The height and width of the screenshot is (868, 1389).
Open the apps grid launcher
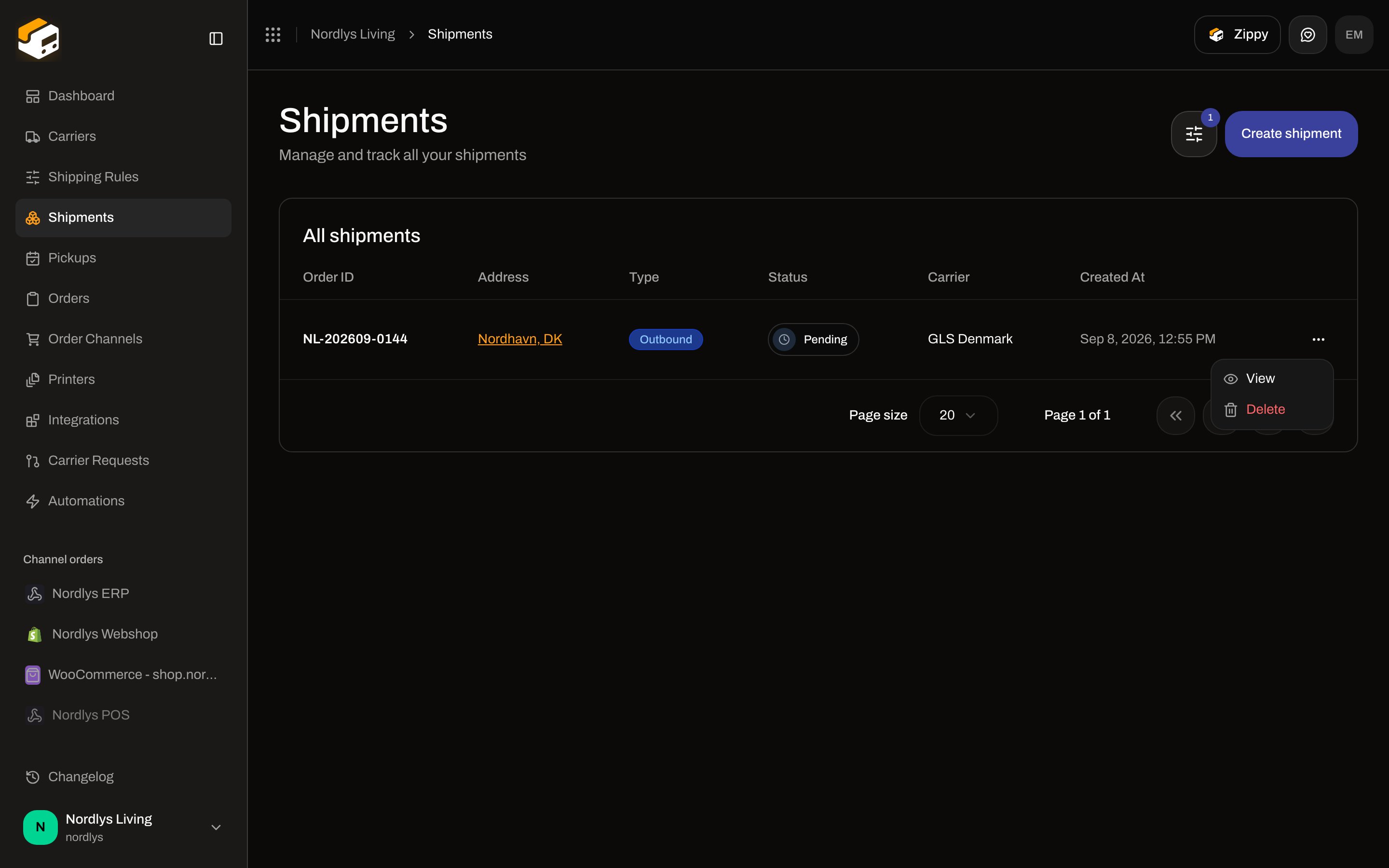(272, 34)
